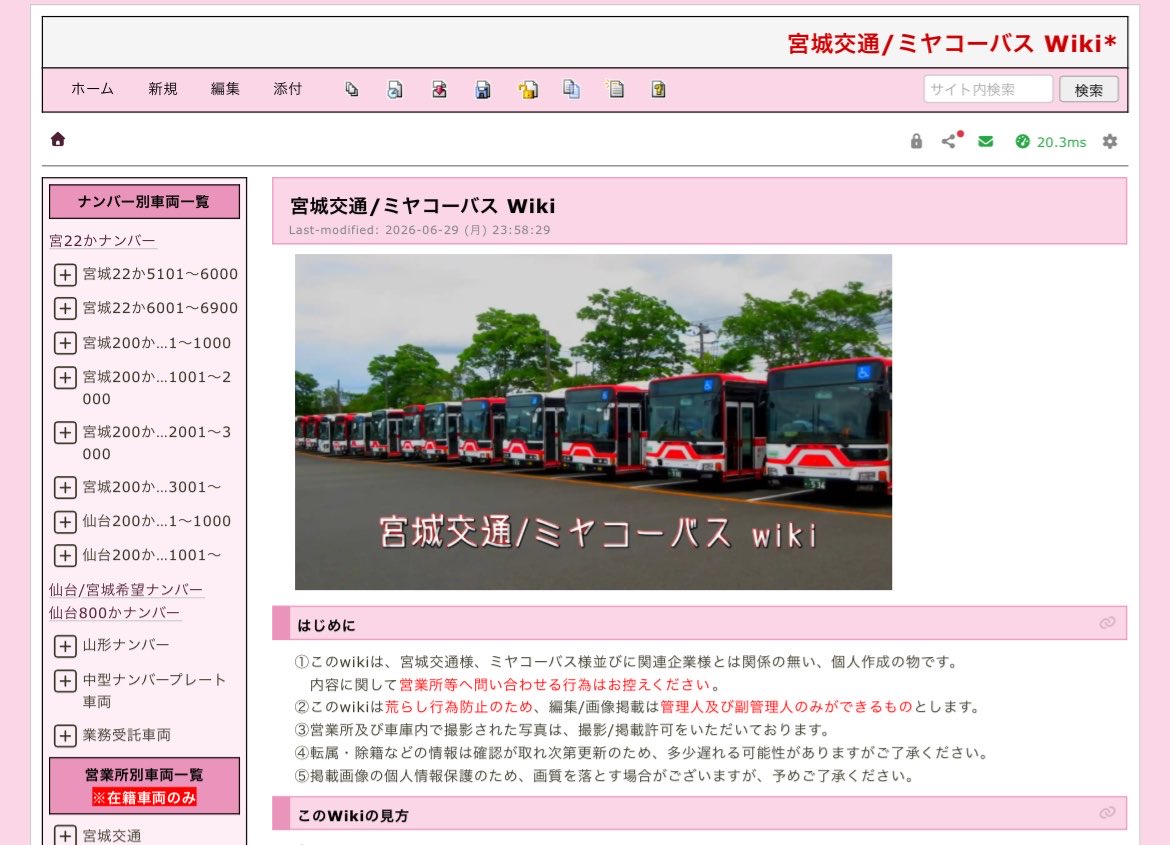
Task: Open the ホーム menu item
Action: [x=93, y=89]
